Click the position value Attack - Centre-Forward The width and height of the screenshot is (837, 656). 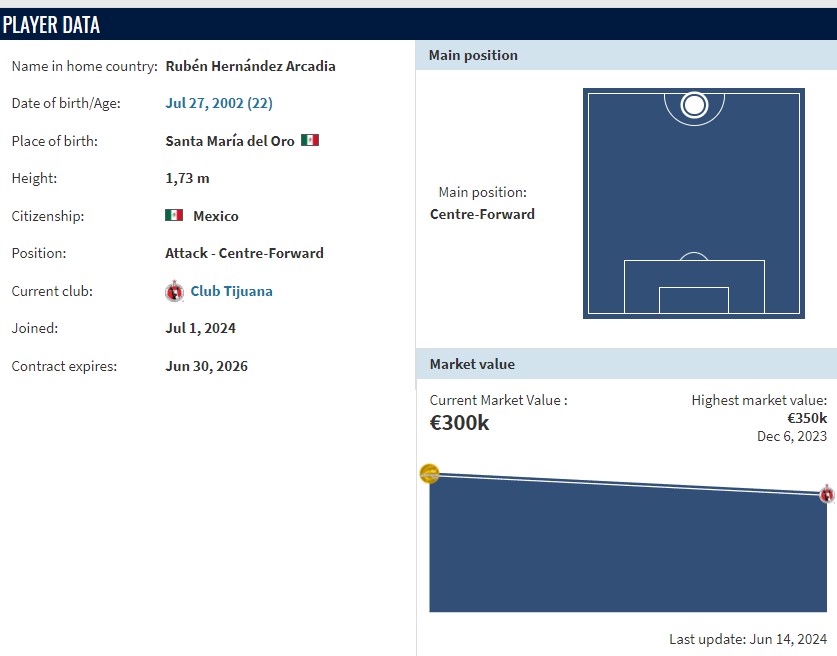[x=244, y=253]
